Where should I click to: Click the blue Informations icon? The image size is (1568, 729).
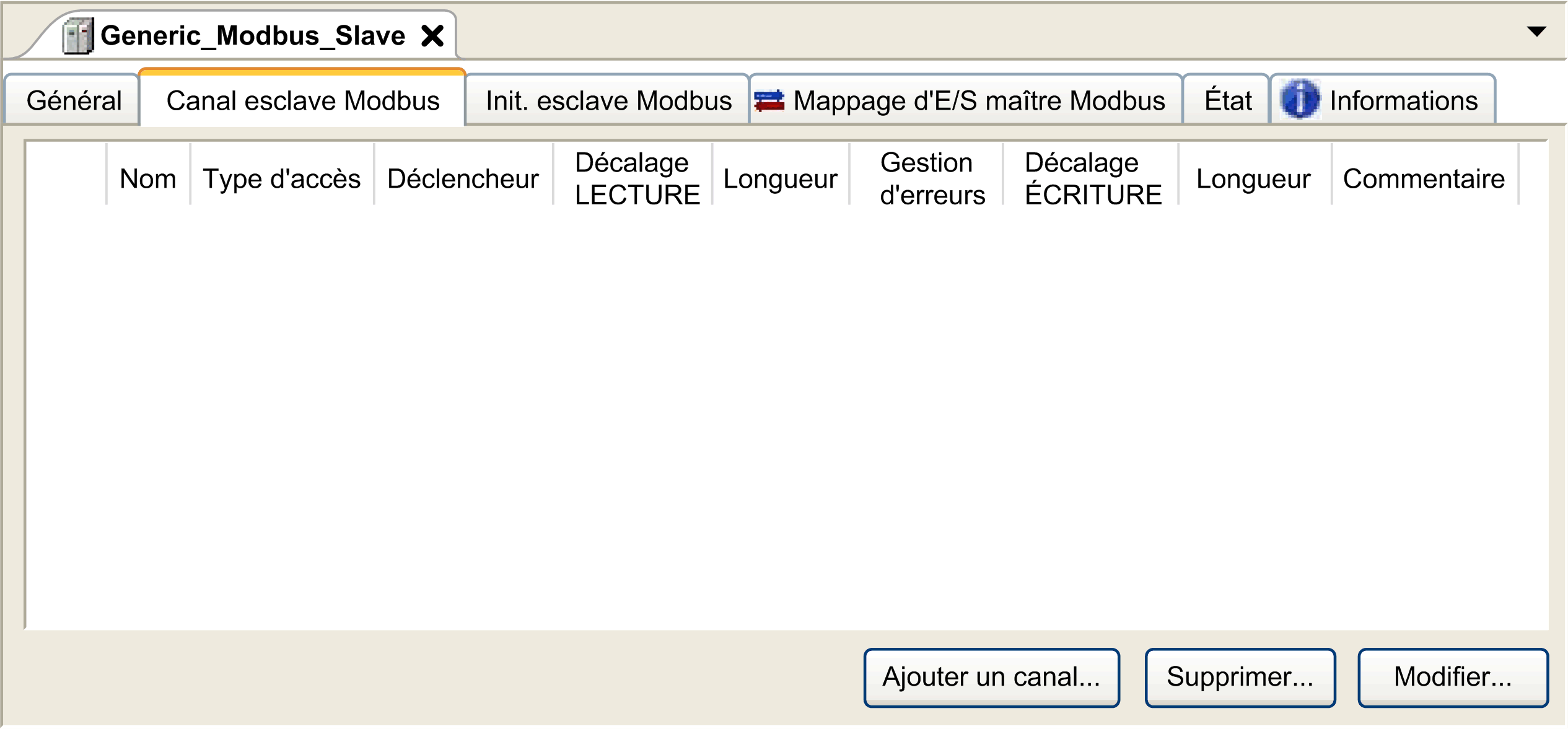[x=1300, y=99]
